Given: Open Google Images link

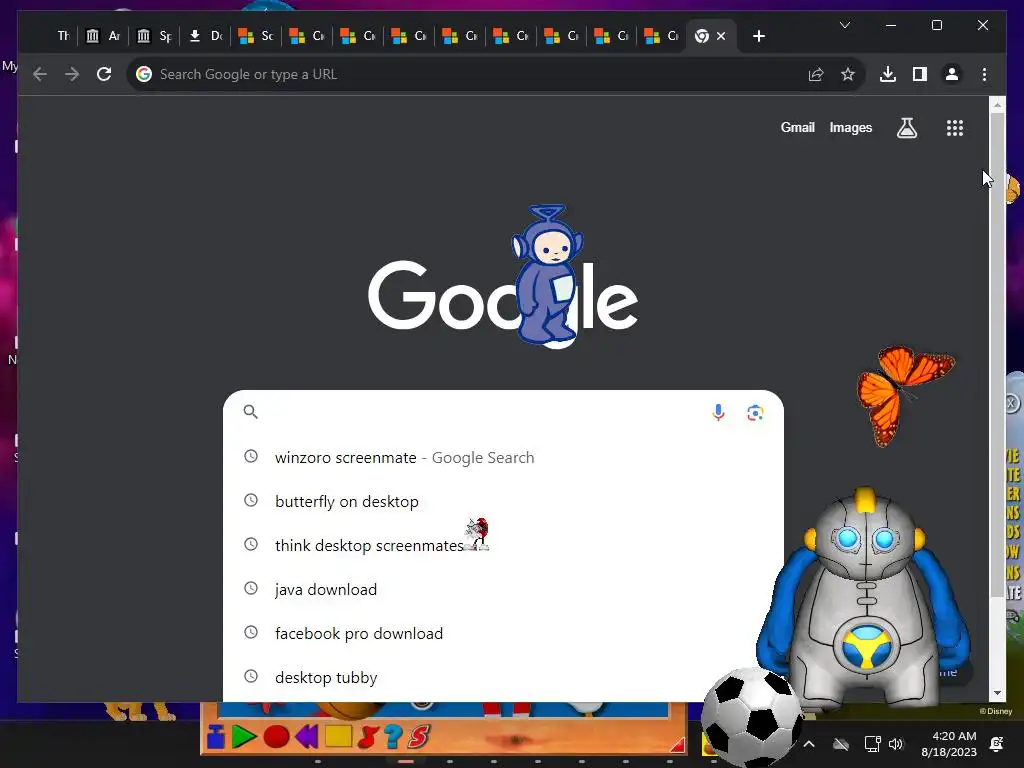Looking at the screenshot, I should pos(850,127).
